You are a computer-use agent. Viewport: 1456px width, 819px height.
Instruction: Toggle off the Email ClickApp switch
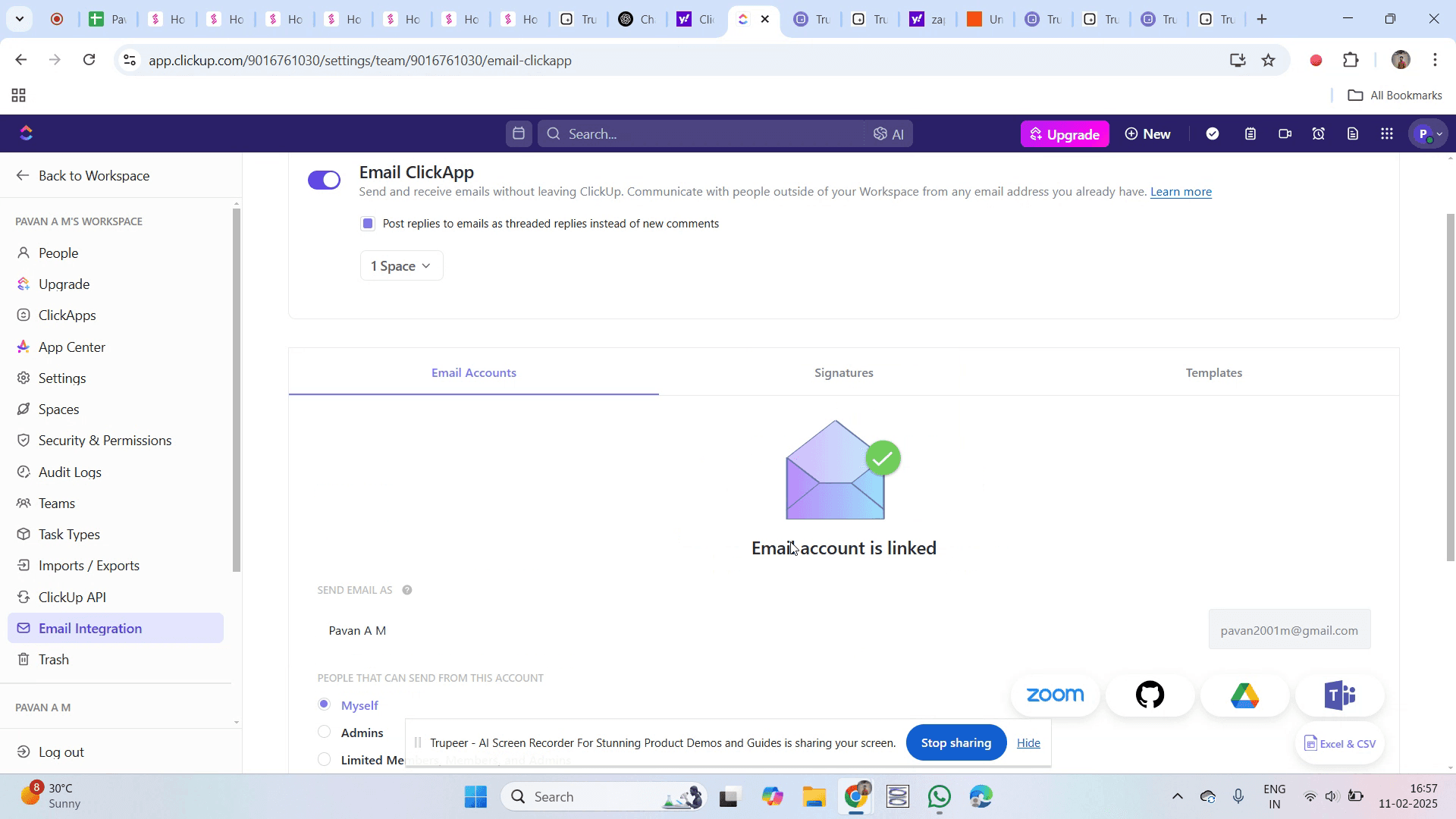click(x=325, y=180)
